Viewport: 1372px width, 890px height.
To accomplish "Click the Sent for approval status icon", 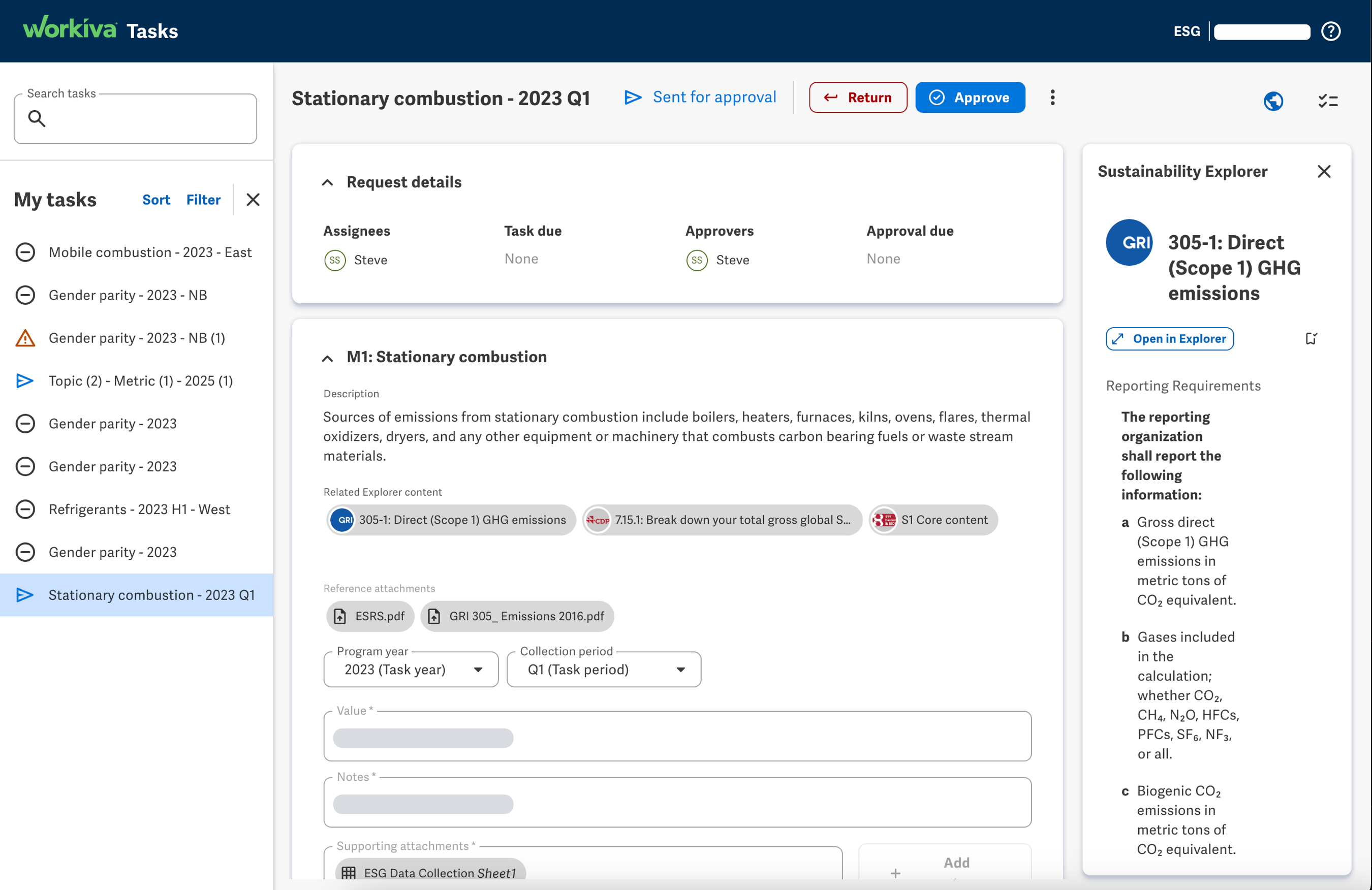I will (633, 98).
